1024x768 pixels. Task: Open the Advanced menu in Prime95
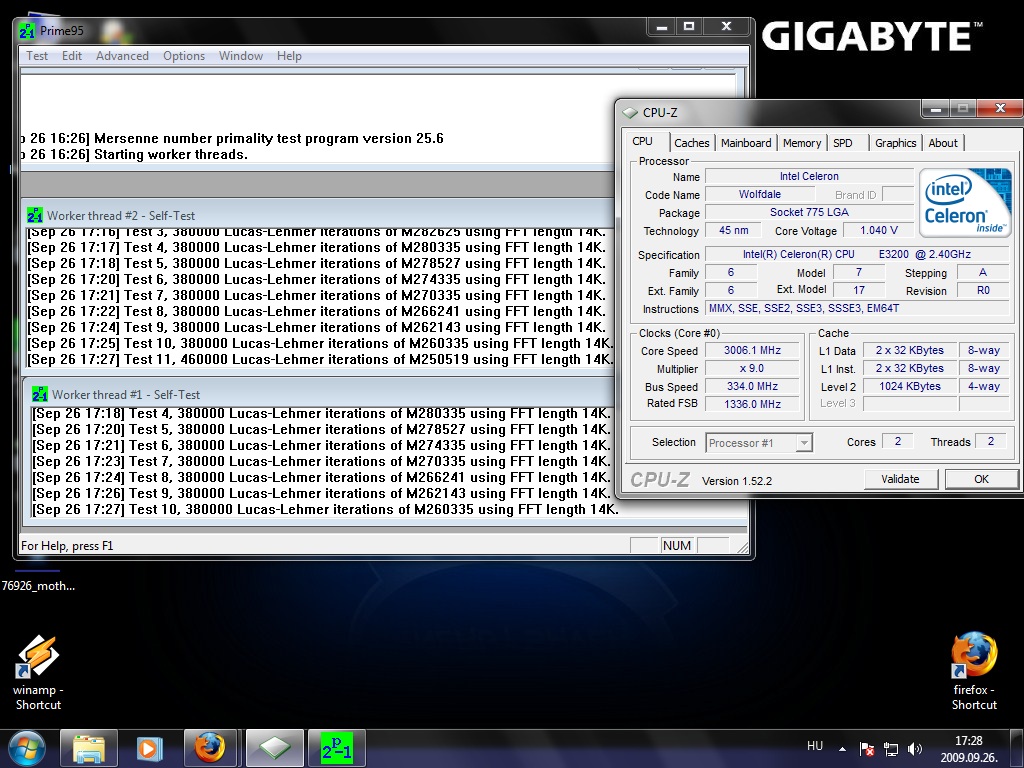[x=122, y=56]
